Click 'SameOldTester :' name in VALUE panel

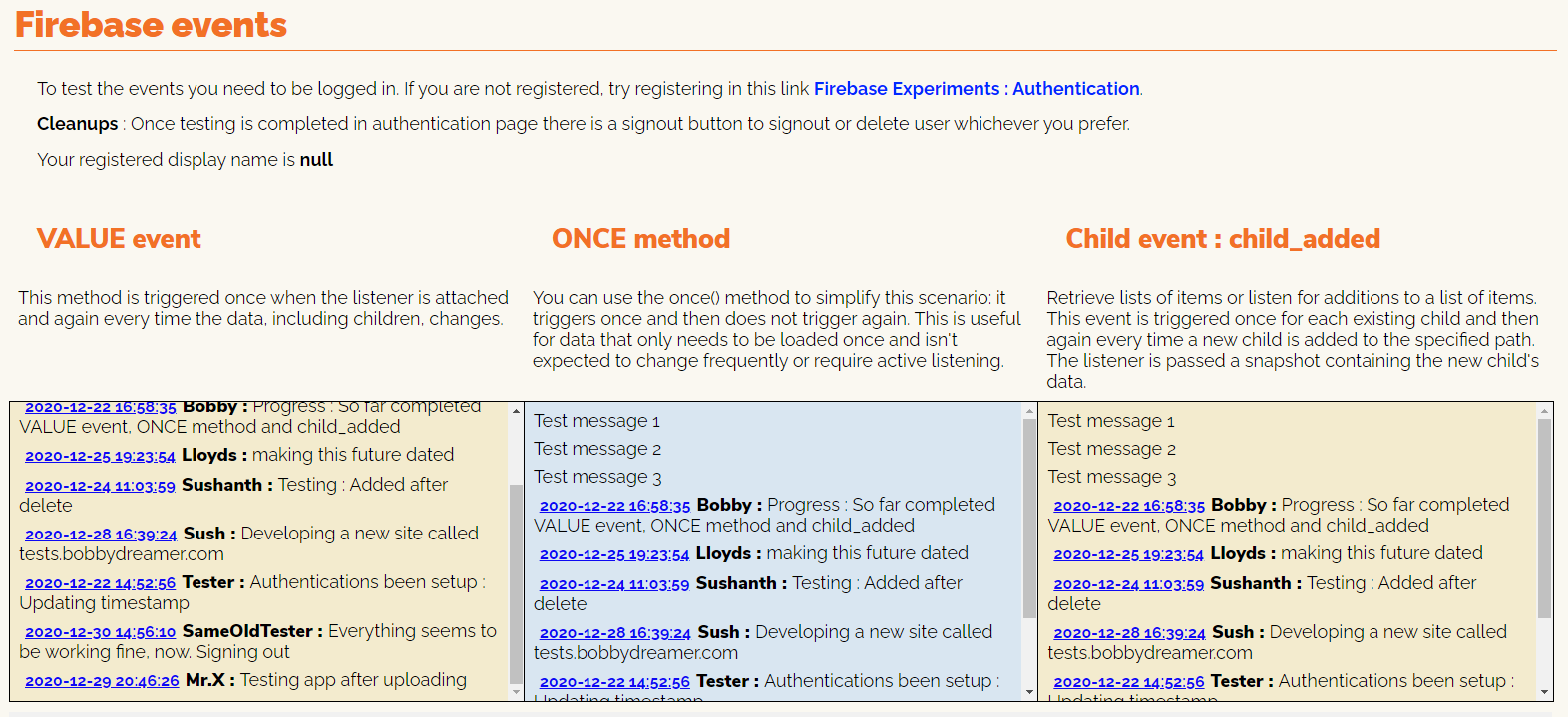tap(252, 631)
